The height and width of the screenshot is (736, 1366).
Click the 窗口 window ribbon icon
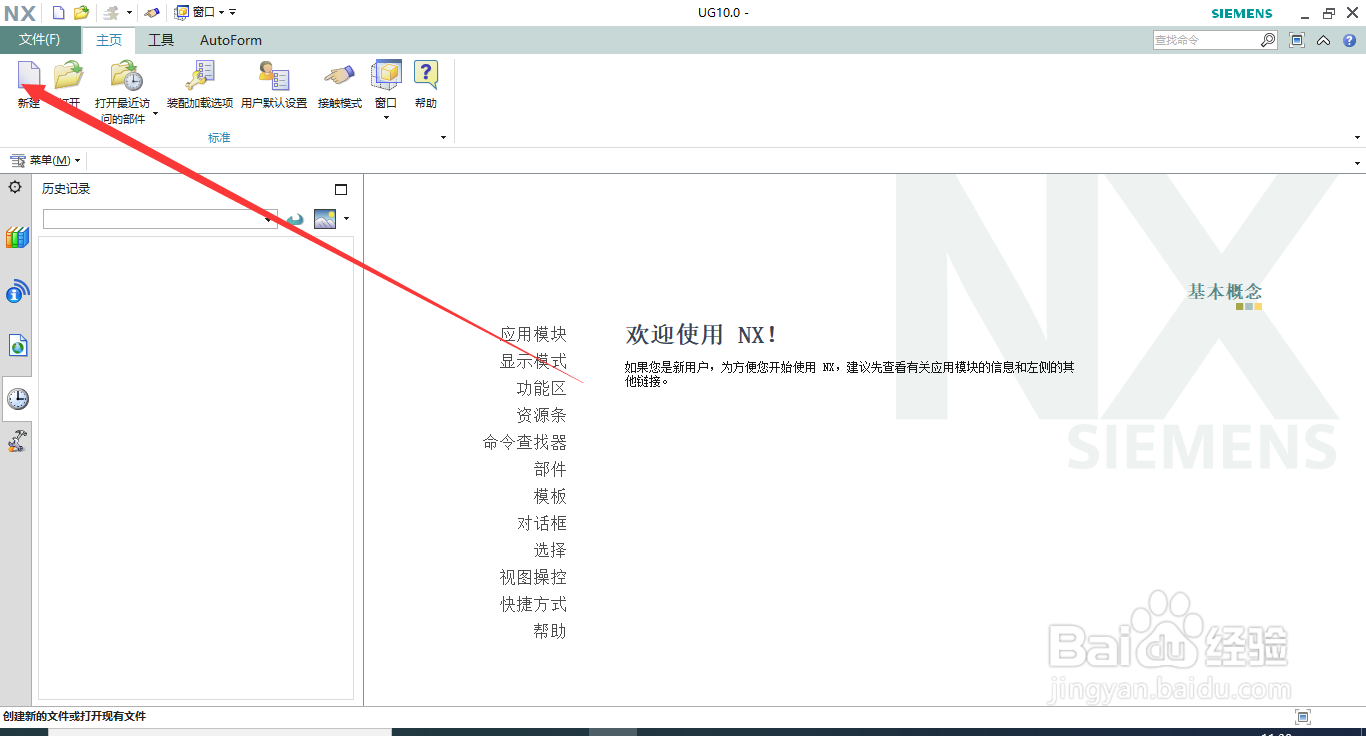[386, 76]
